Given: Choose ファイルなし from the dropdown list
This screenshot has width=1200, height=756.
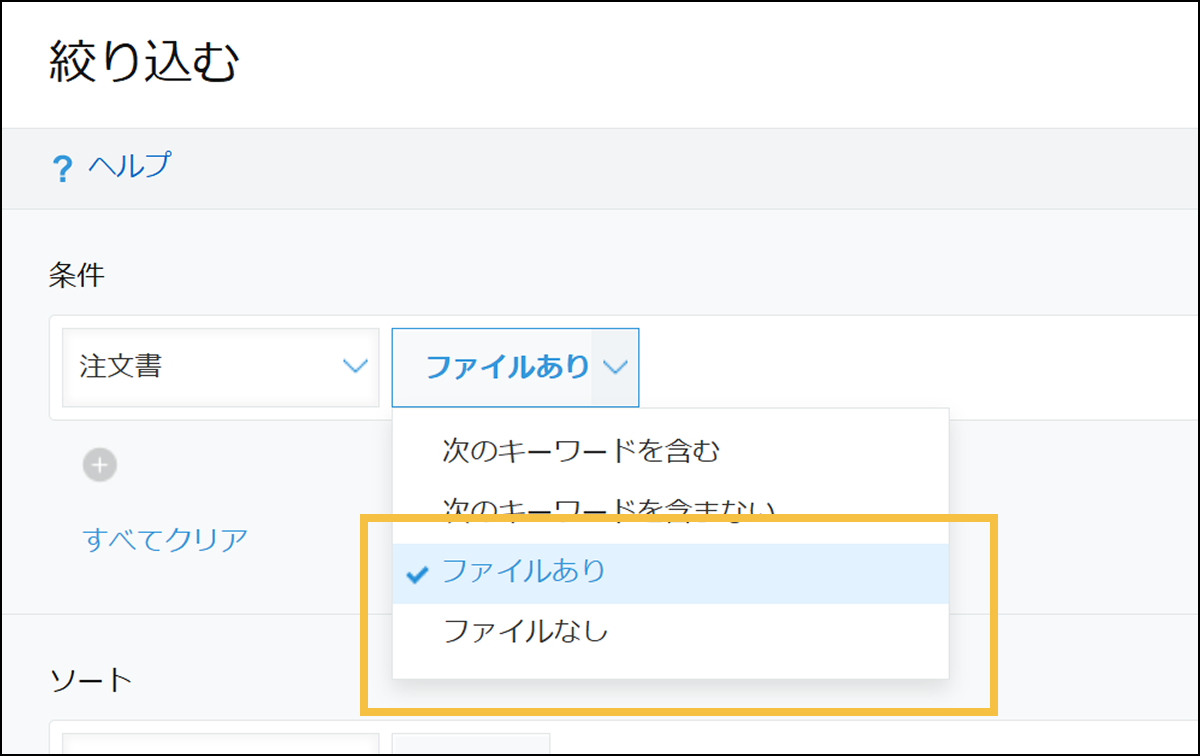Looking at the screenshot, I should tap(526, 631).
